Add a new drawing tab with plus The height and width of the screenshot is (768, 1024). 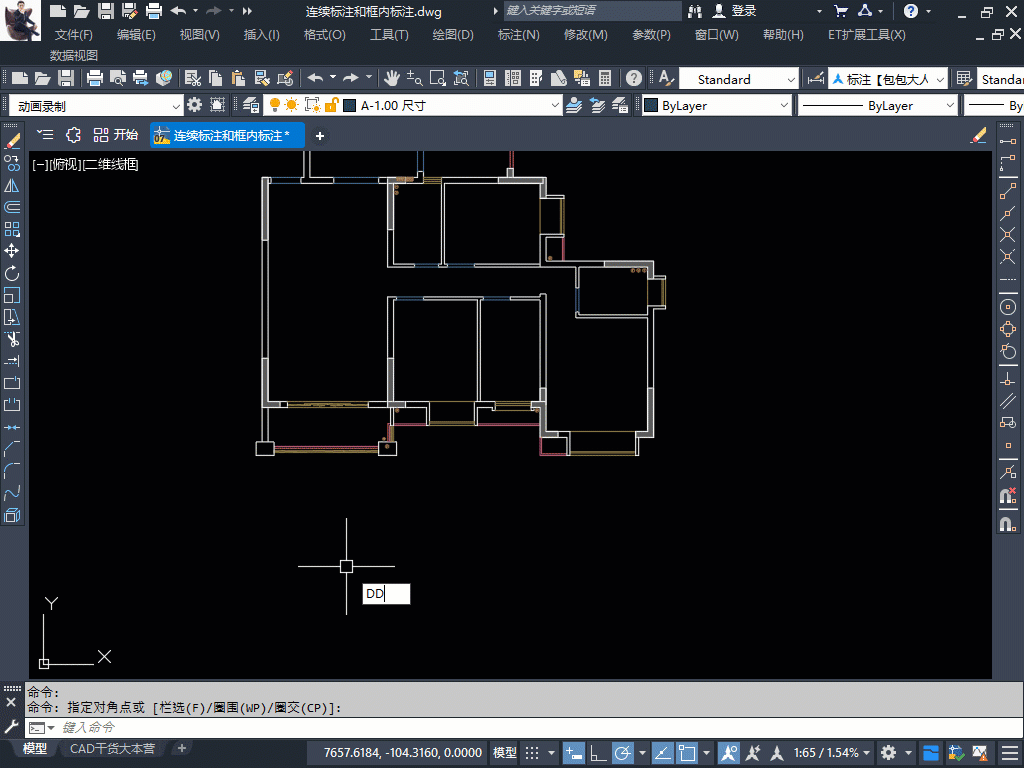(319, 136)
